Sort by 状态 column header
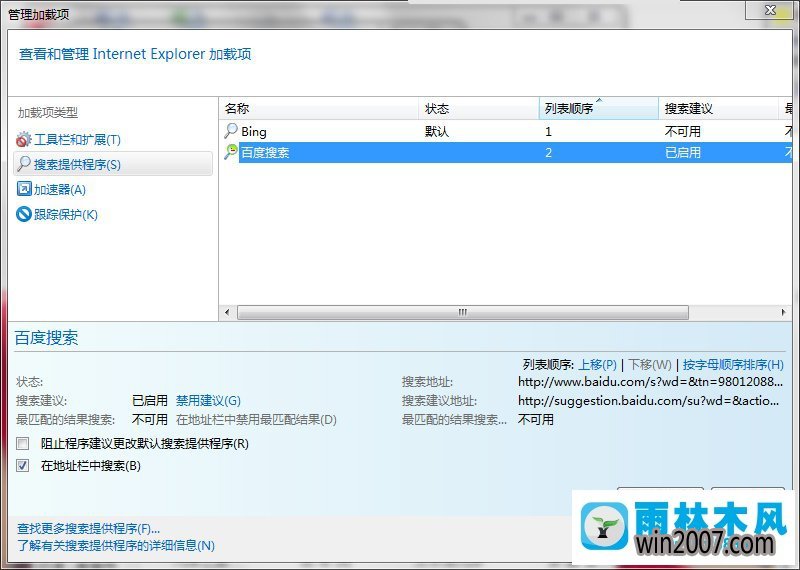 coord(479,108)
